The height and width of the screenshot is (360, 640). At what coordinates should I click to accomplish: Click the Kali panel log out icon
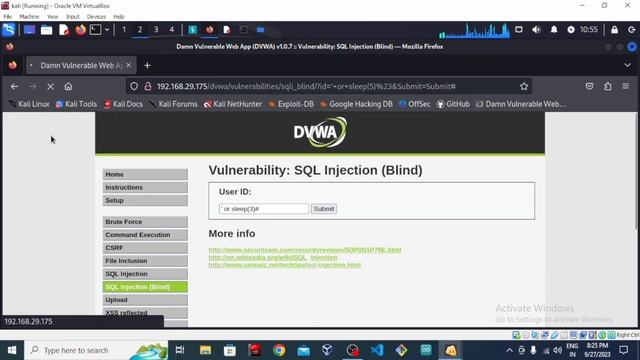pyautogui.click(x=631, y=29)
